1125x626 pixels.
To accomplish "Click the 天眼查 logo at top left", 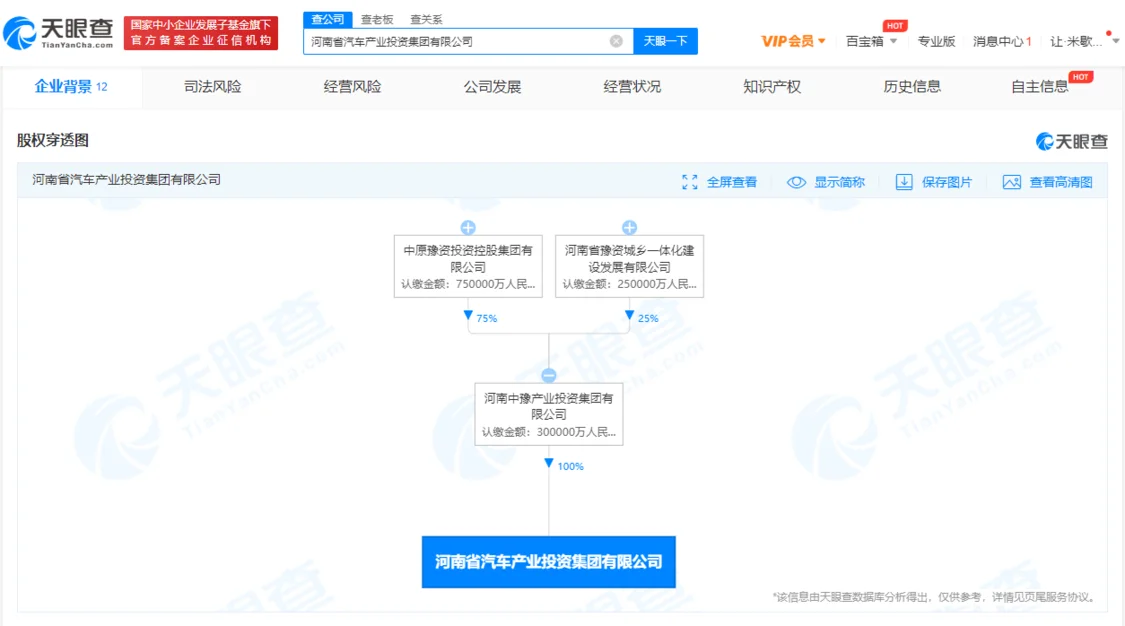I will (x=58, y=33).
